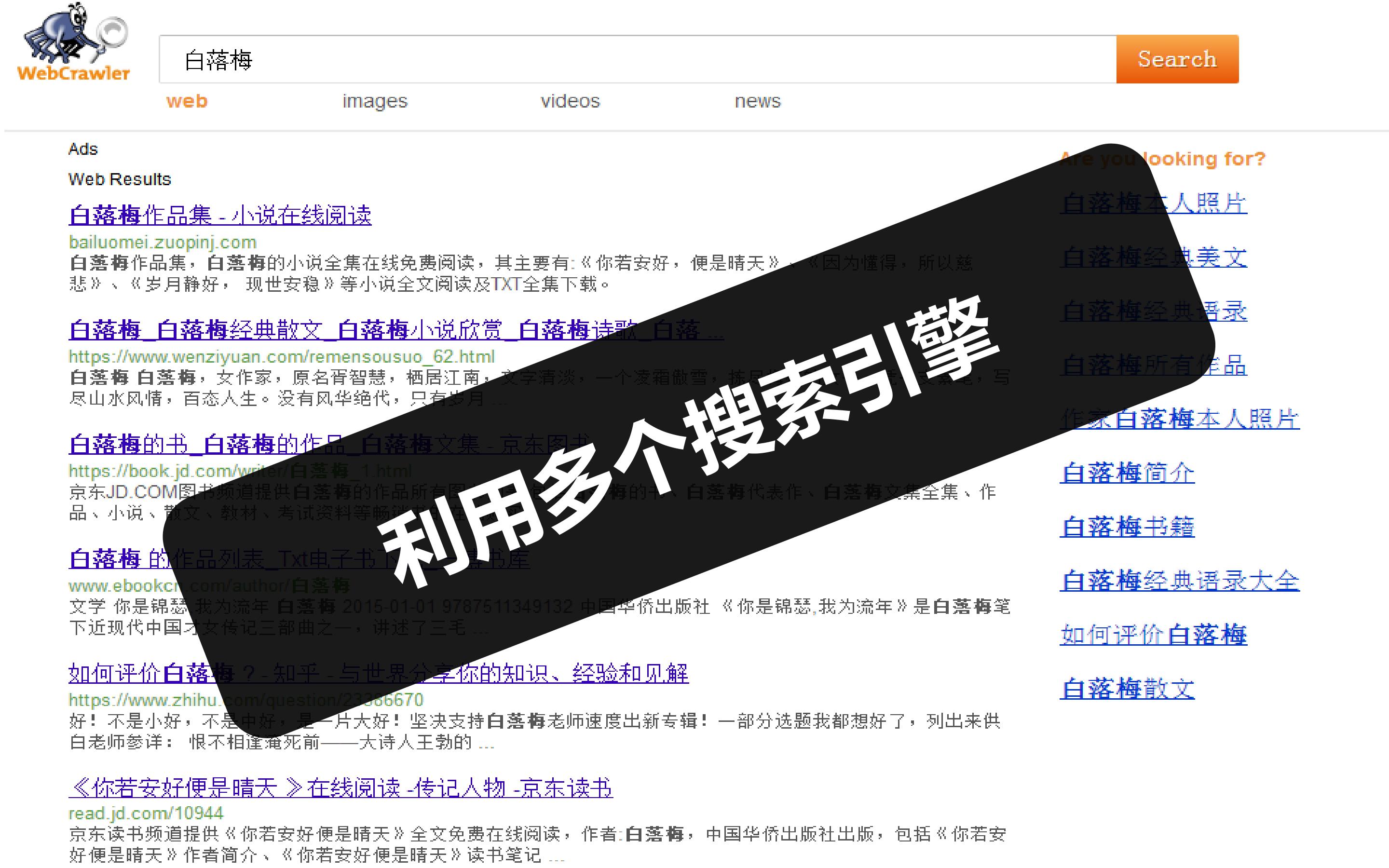Open suggestion 白落梅经典语录
1389x868 pixels.
point(1153,311)
